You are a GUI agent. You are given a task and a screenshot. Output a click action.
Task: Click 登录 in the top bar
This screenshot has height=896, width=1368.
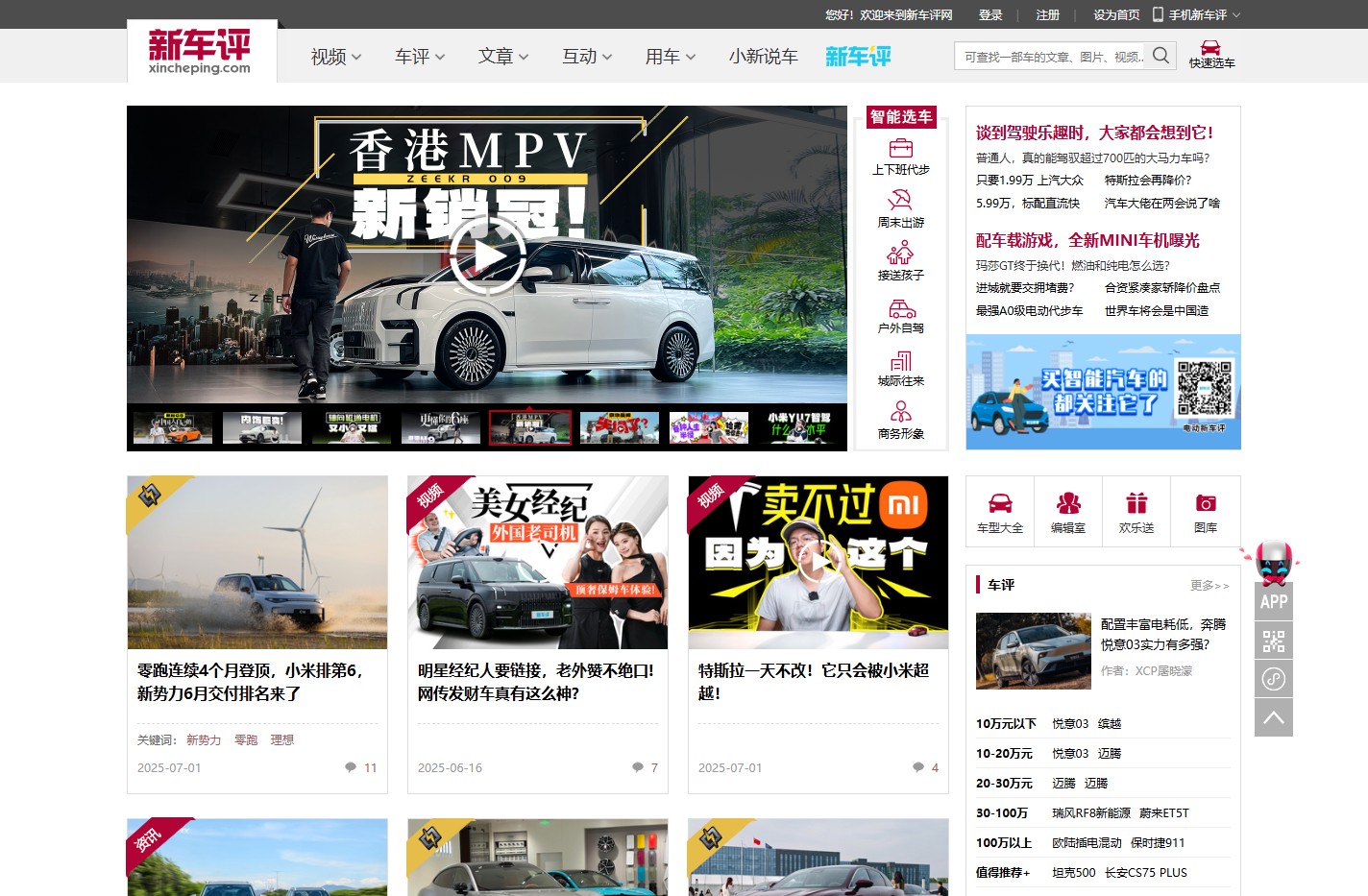pyautogui.click(x=990, y=15)
